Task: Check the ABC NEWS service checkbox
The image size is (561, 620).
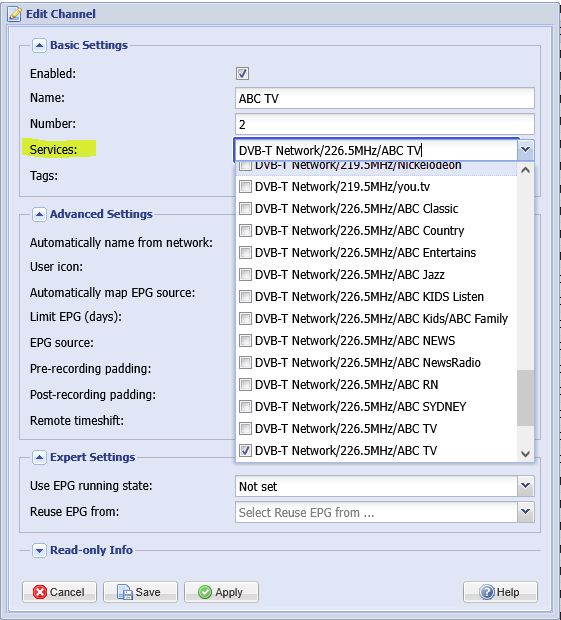Action: pyautogui.click(x=245, y=340)
